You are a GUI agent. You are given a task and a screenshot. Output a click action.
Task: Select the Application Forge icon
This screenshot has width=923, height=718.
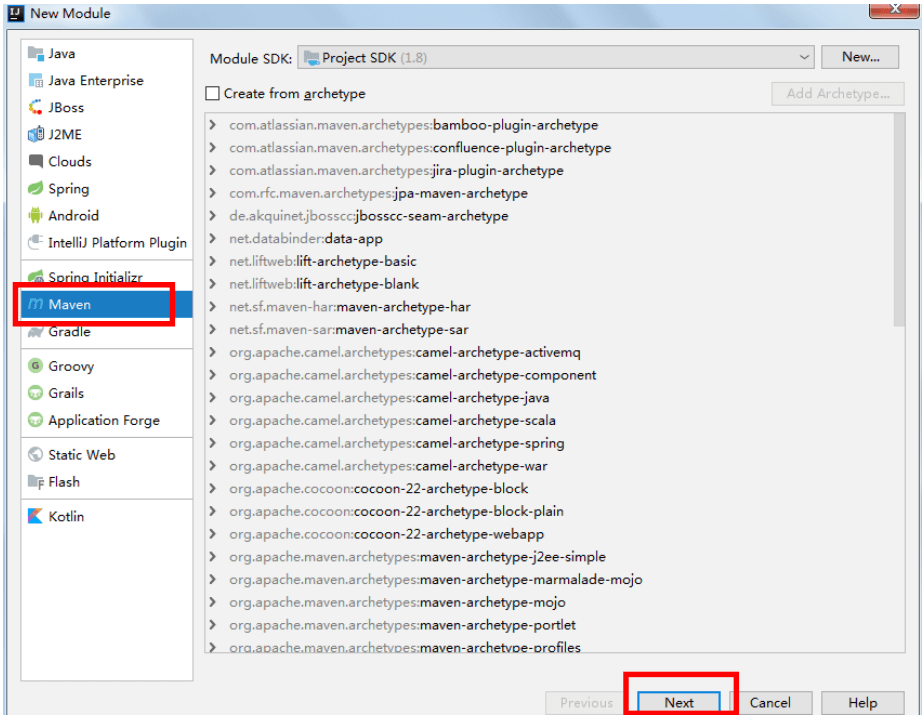36,420
